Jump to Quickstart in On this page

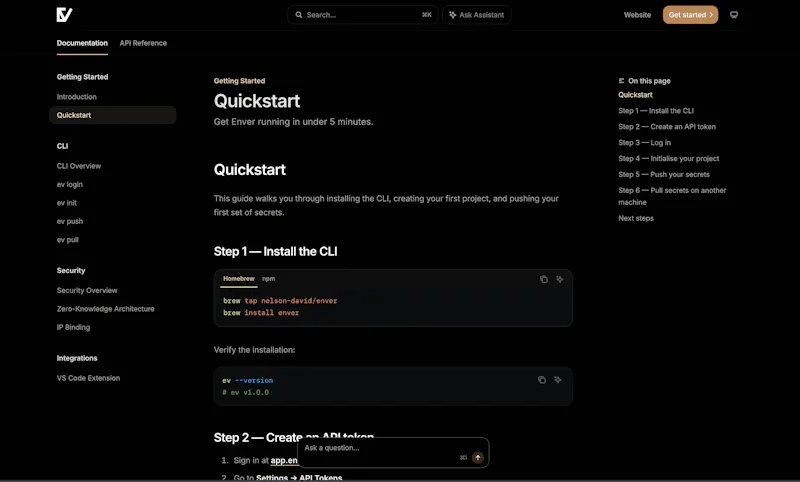pyautogui.click(x=635, y=95)
